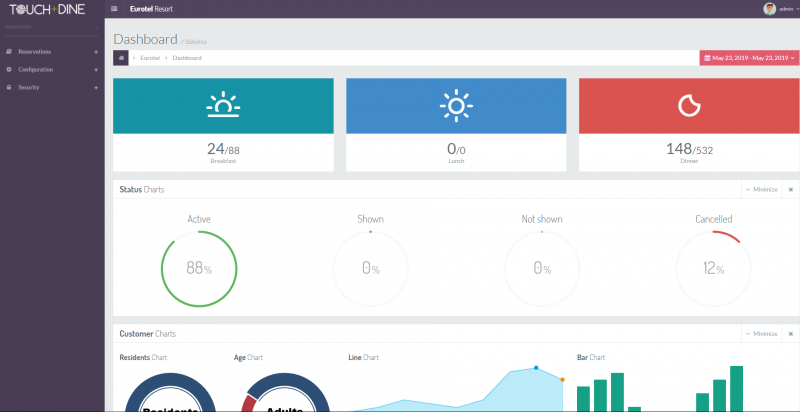This screenshot has height=412, width=800.
Task: Click the home breadcrumb icon
Action: click(121, 58)
